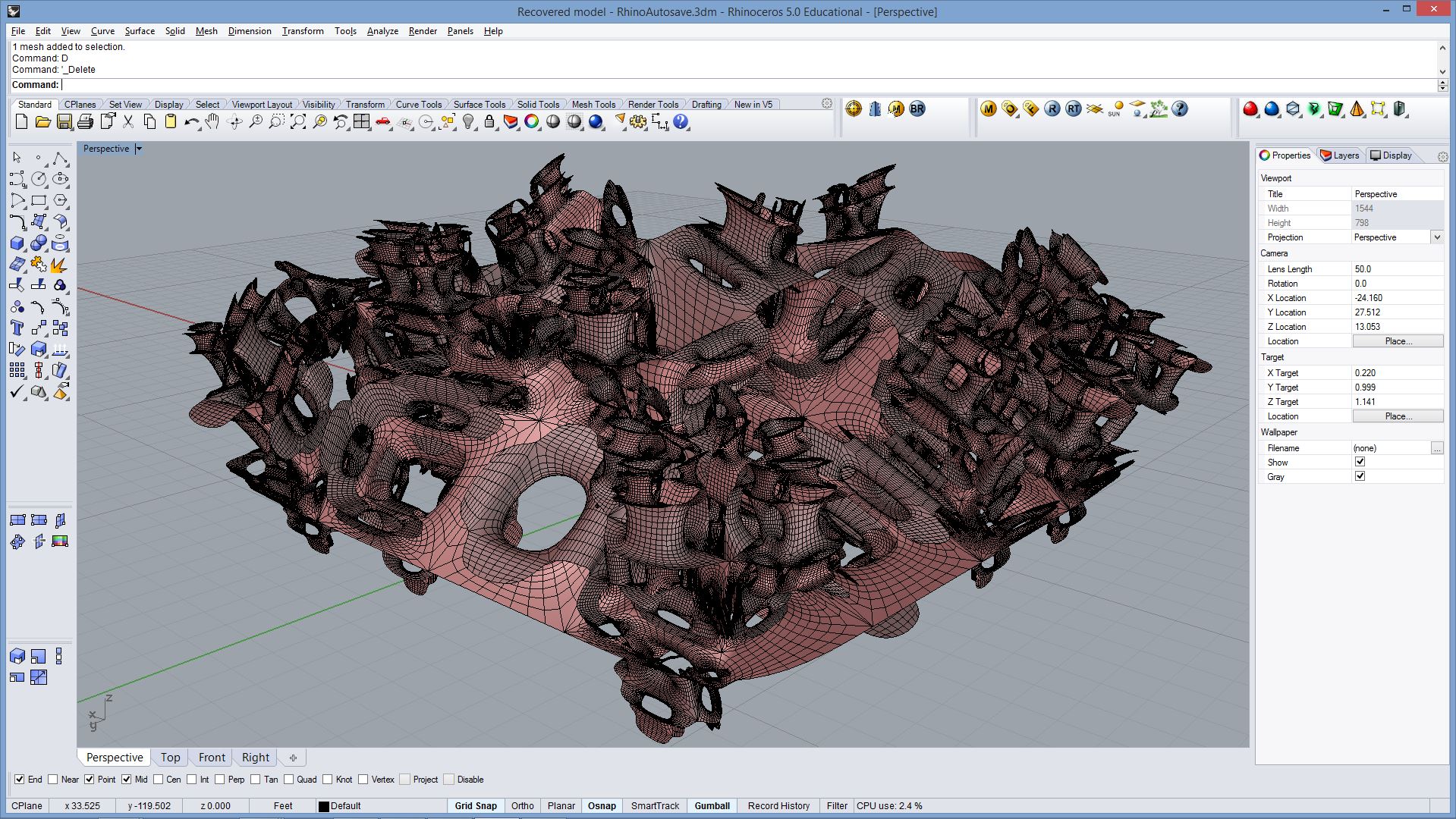Screen dimensions: 1456x819
Task: Select the Circle drawing tool
Action: coord(39,179)
